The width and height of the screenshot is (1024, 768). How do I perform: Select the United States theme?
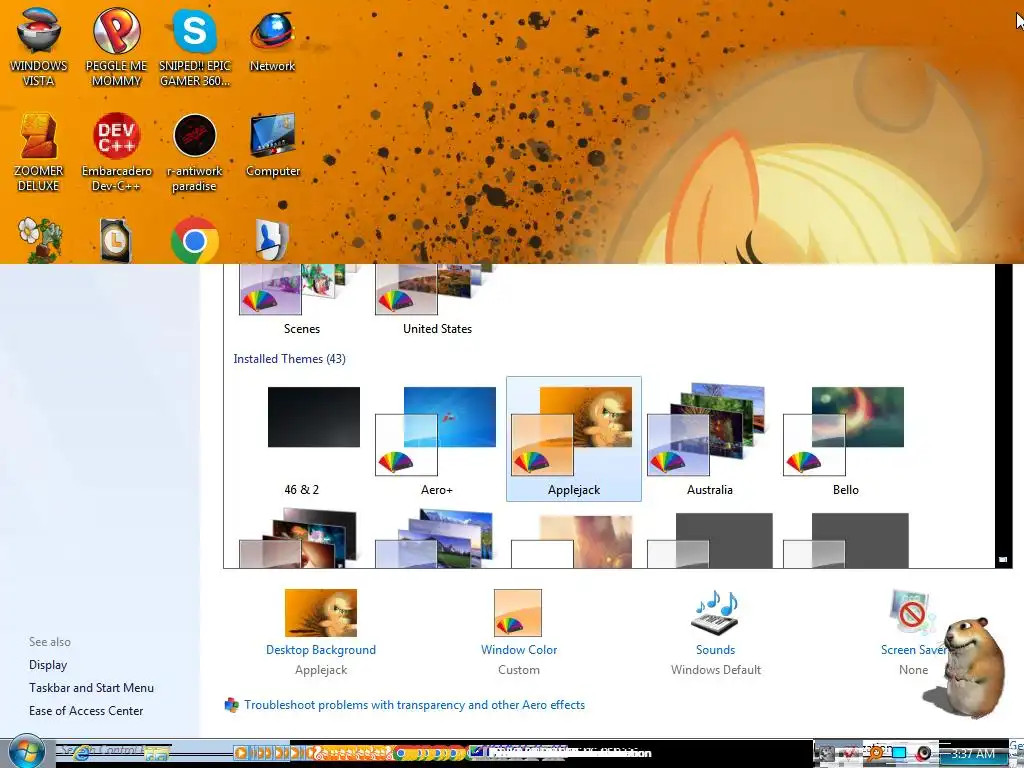[437, 299]
